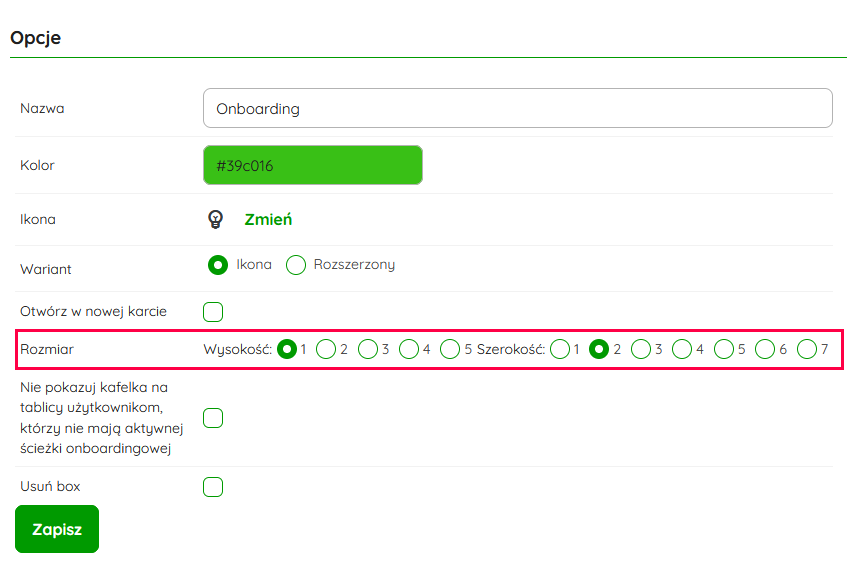
Task: Set Szerokość to 7
Action: tap(807, 349)
